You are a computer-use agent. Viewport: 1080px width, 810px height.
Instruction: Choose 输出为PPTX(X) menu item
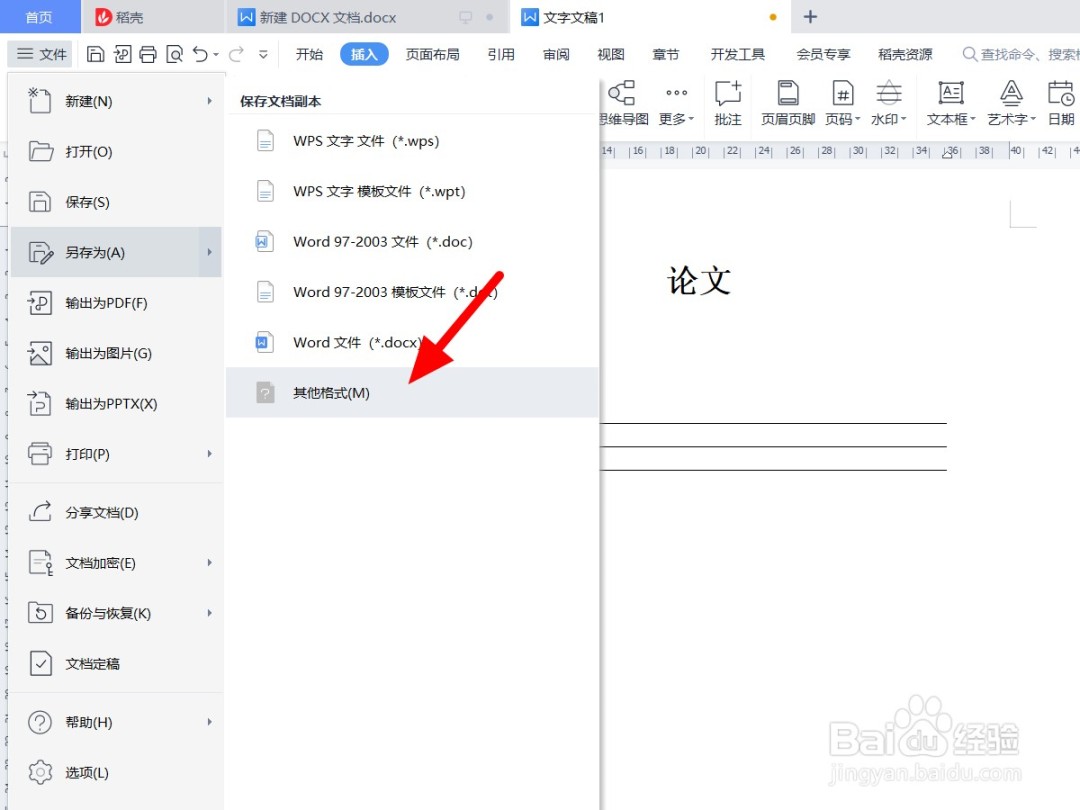coord(116,403)
